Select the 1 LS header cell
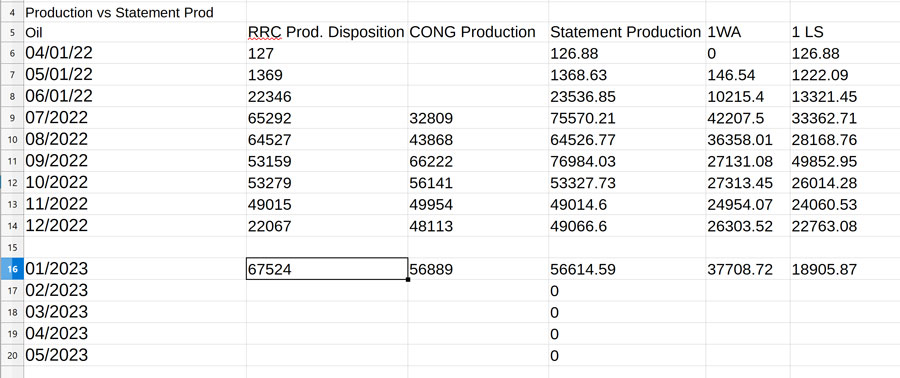 click(845, 32)
